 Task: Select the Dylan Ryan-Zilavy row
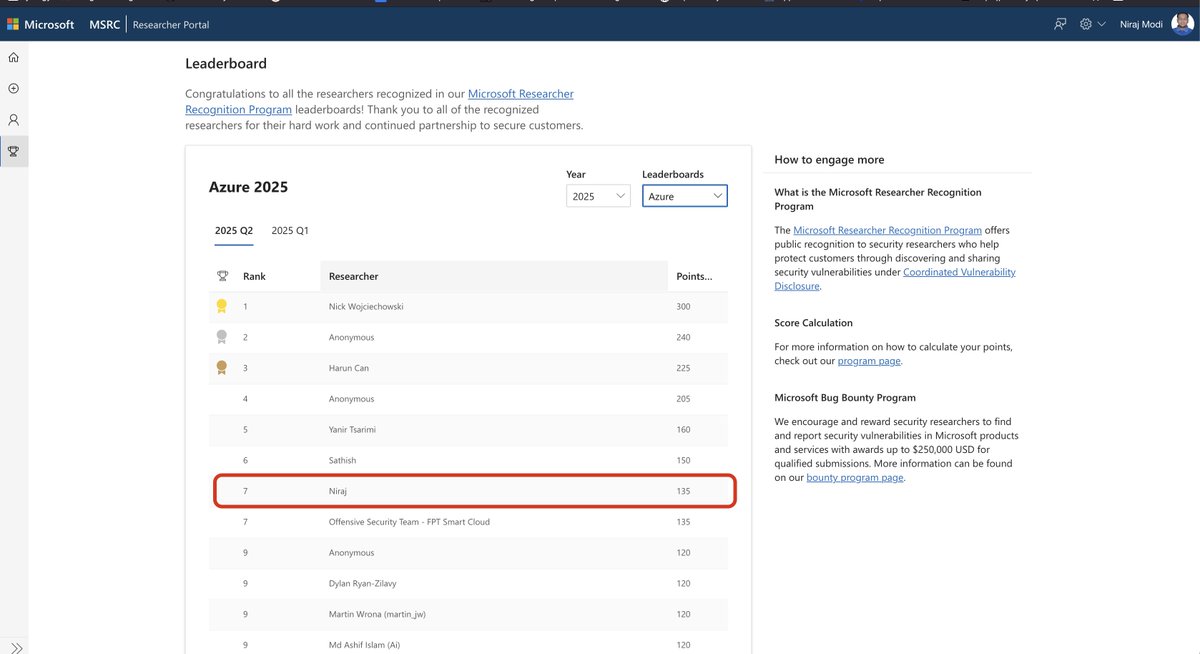[x=468, y=583]
